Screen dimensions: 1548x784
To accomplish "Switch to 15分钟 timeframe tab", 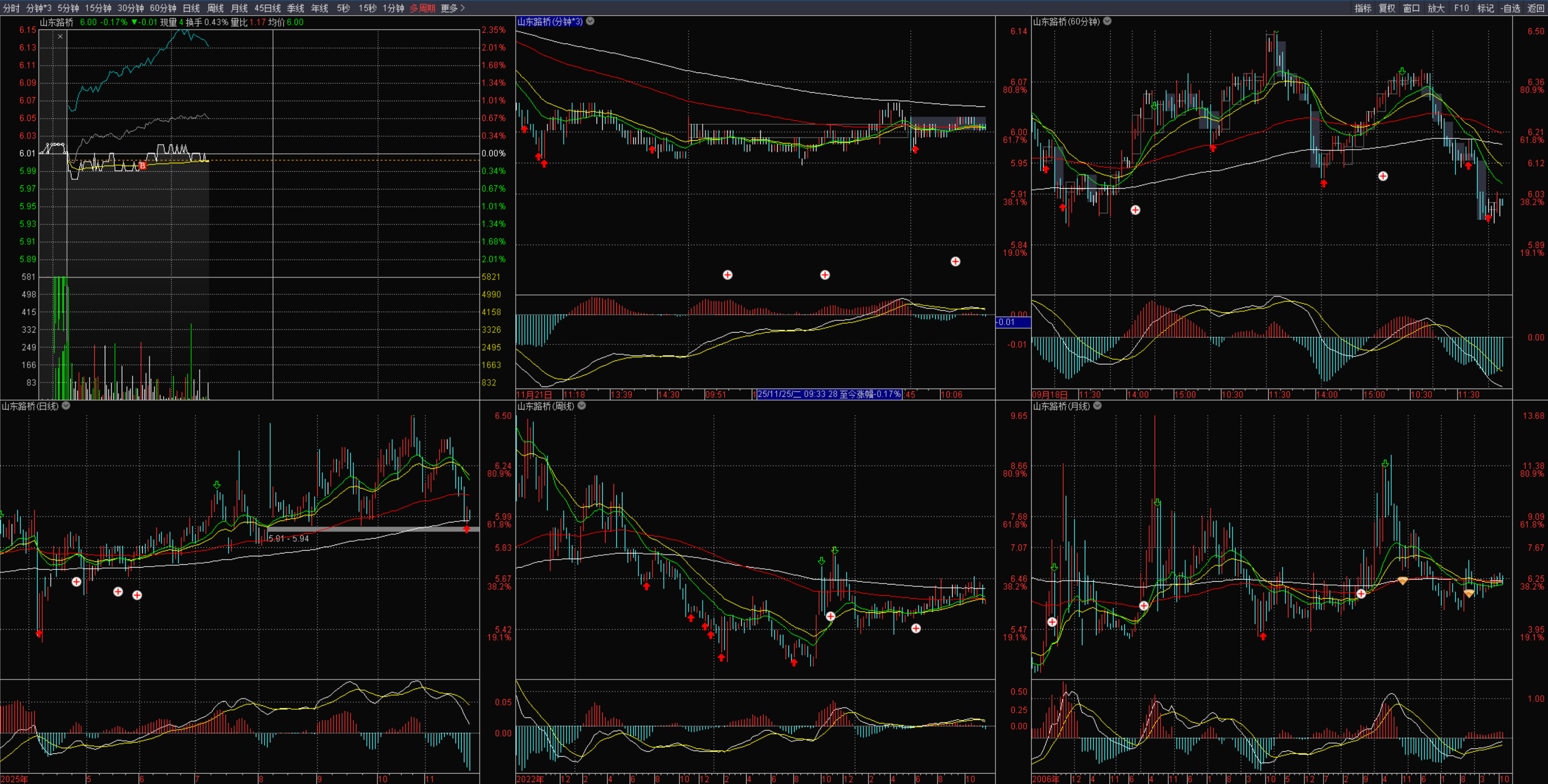I will (98, 8).
